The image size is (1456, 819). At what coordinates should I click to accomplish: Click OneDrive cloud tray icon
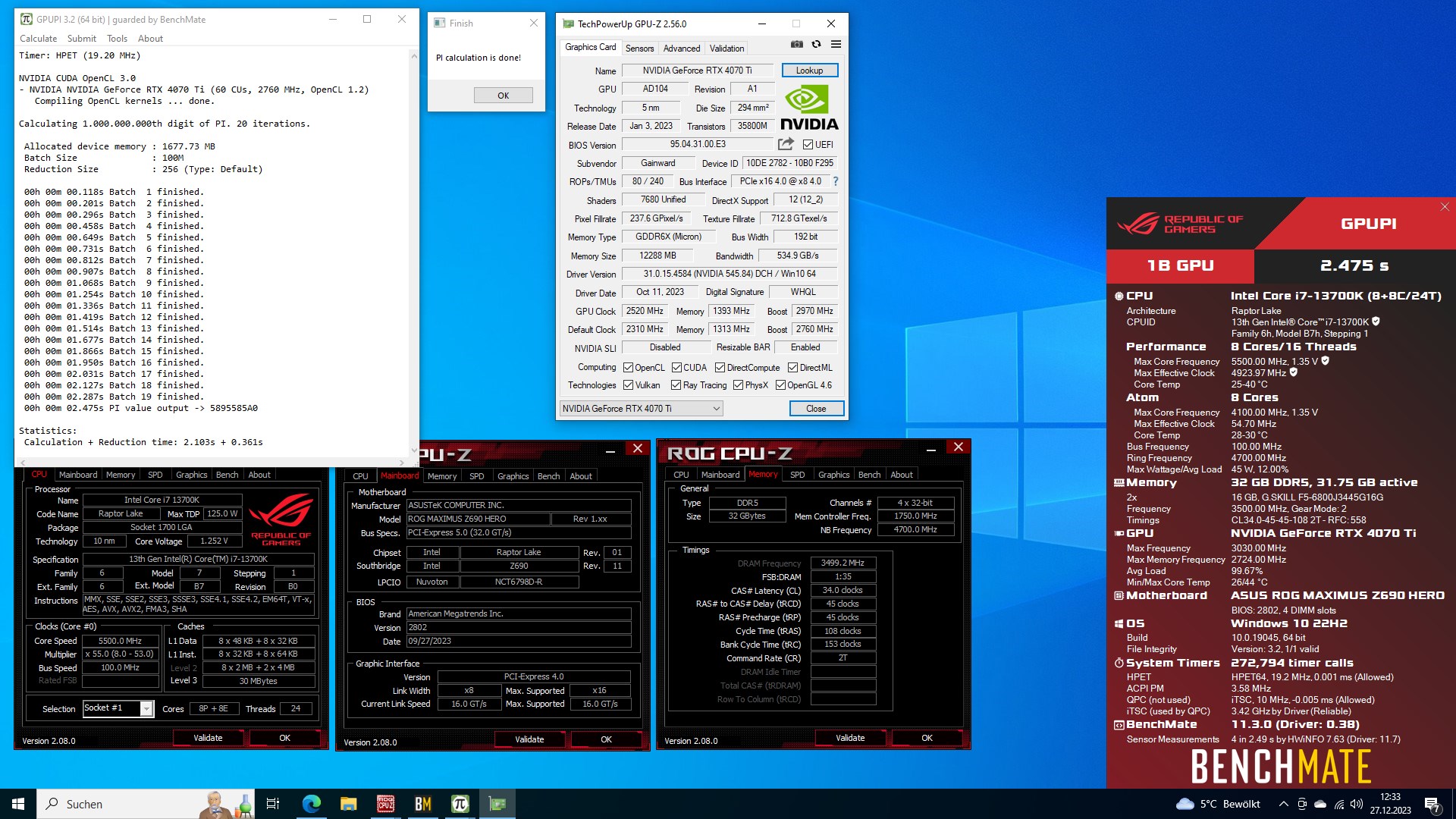tap(1320, 805)
